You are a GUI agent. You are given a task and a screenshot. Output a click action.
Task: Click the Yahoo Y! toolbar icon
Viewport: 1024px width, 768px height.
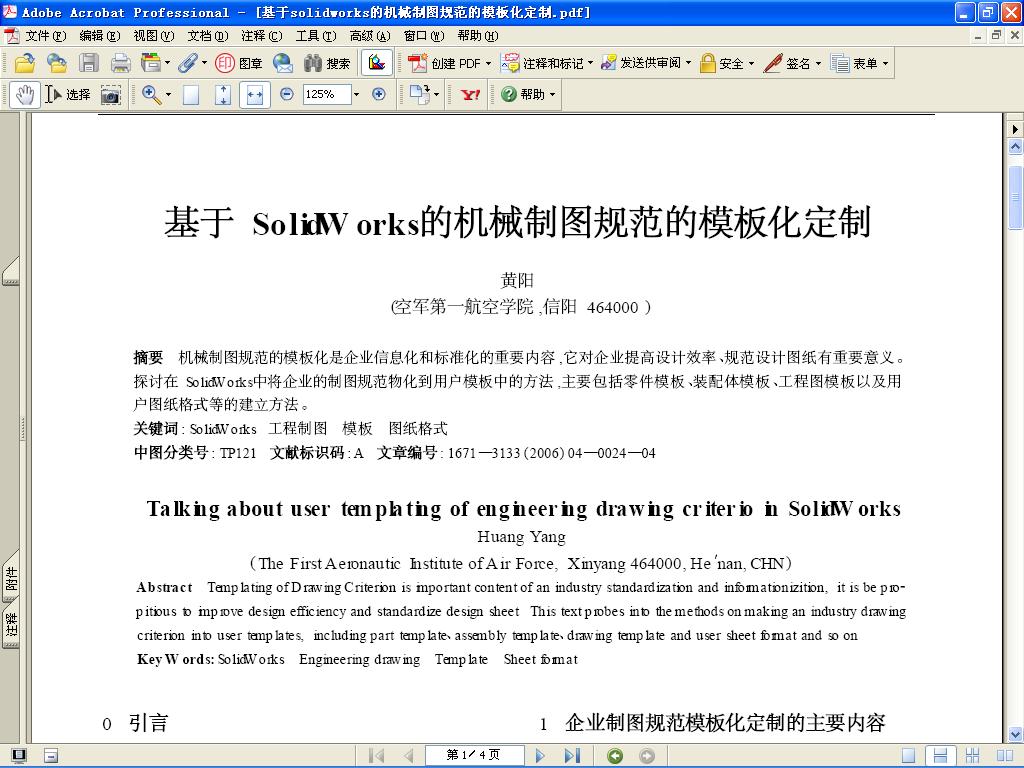[470, 95]
